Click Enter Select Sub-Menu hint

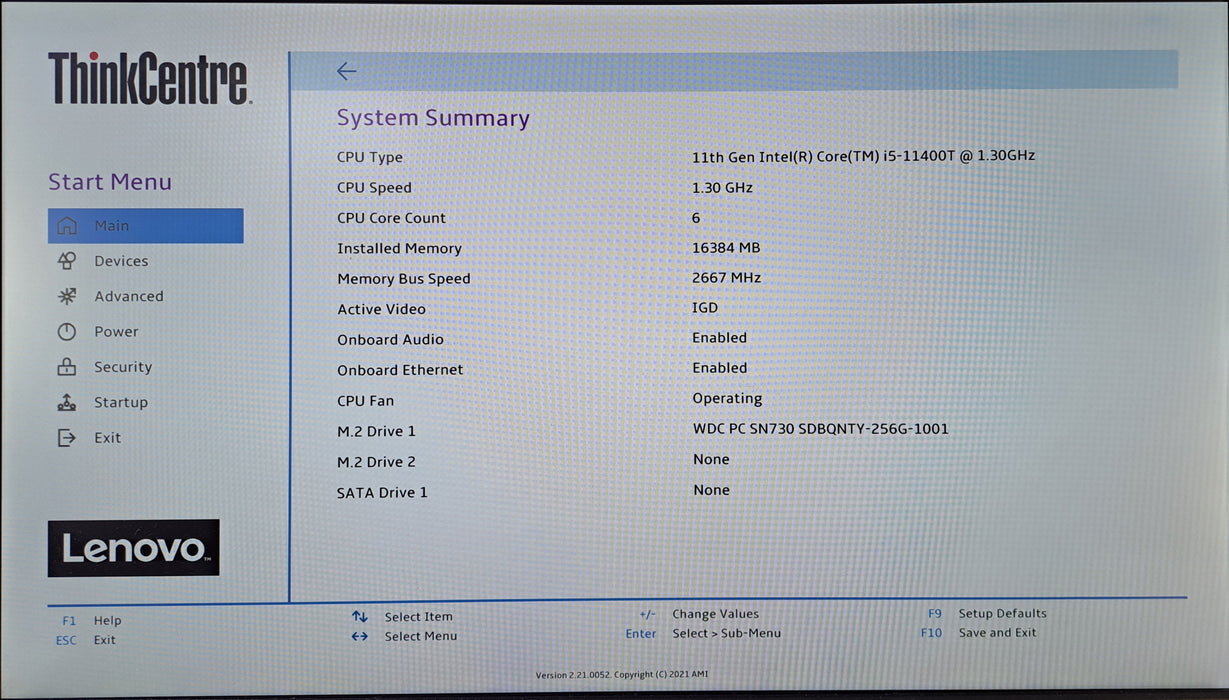703,633
